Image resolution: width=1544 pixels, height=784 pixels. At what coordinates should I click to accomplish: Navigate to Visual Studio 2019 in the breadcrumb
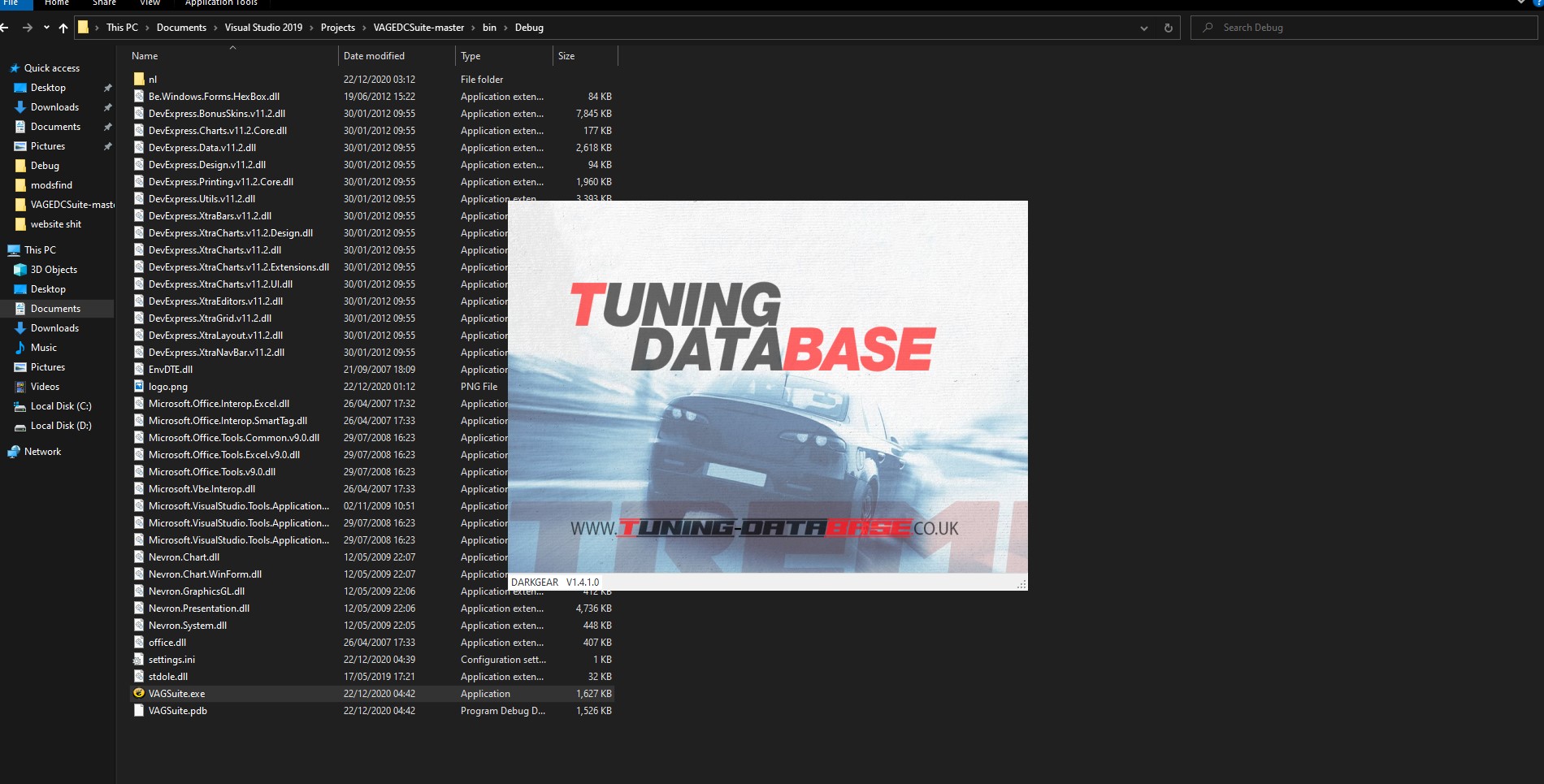coord(263,28)
